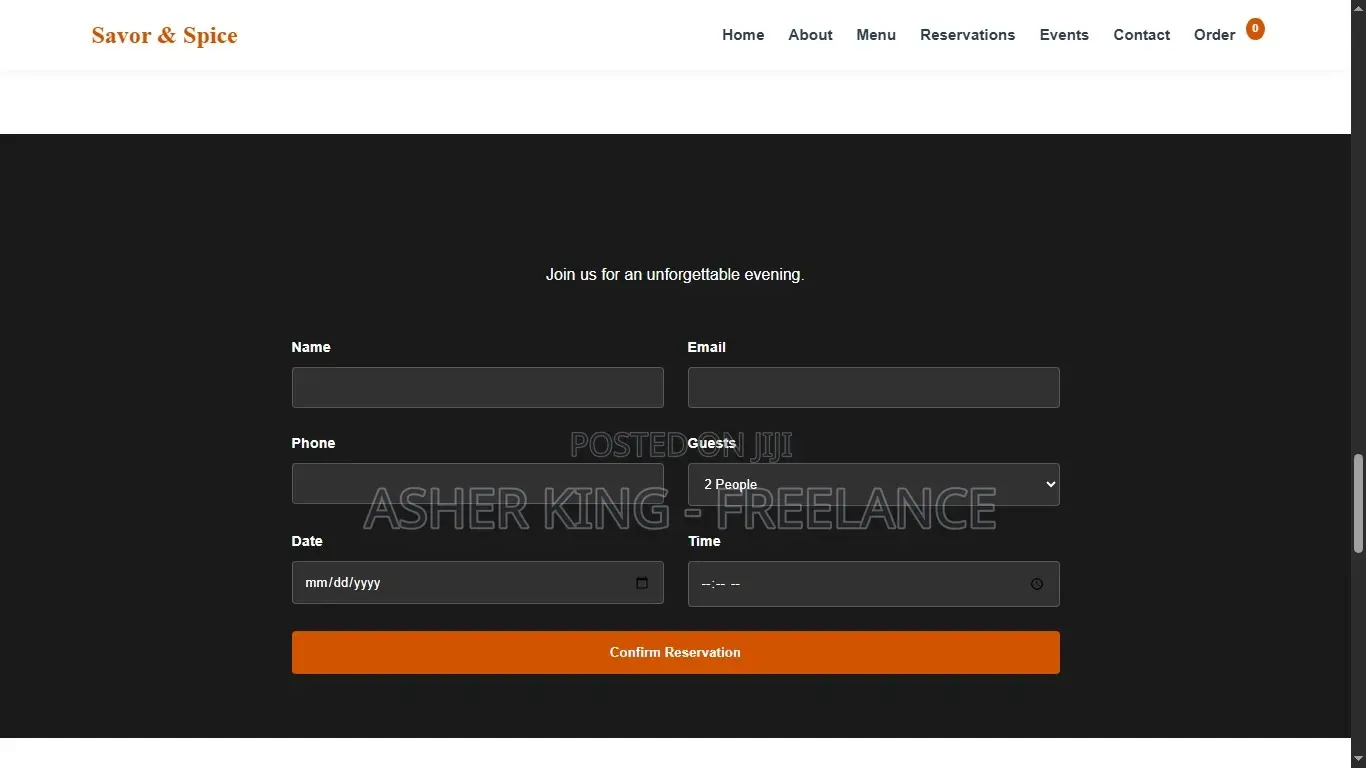This screenshot has width=1366, height=768.
Task: Go to the Home page
Action: (743, 35)
